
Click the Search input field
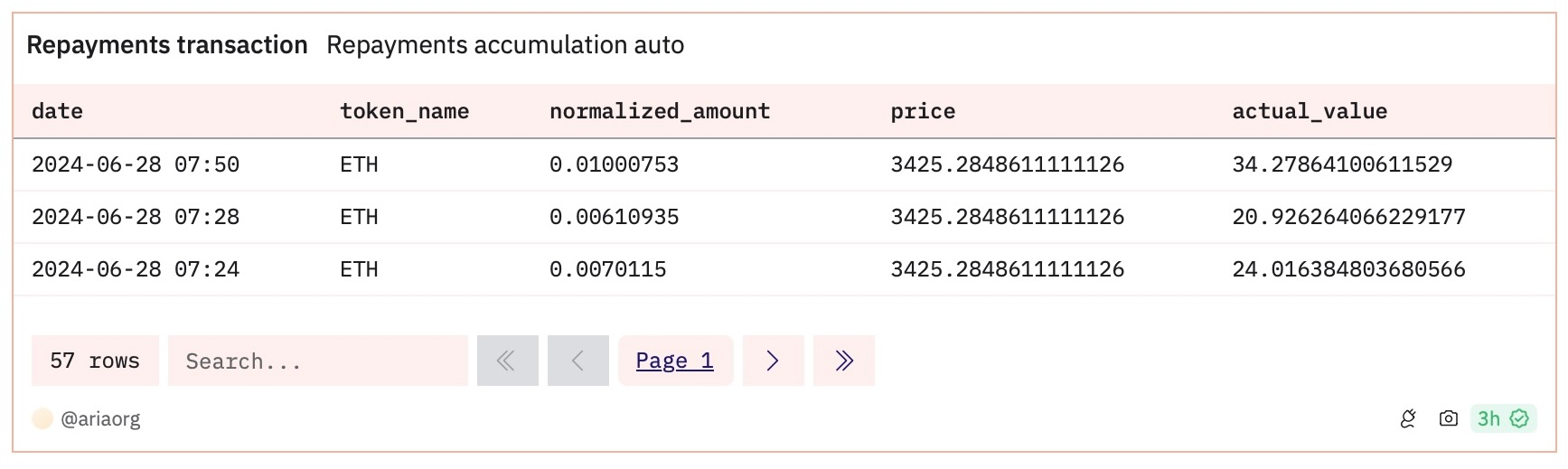[x=317, y=361]
